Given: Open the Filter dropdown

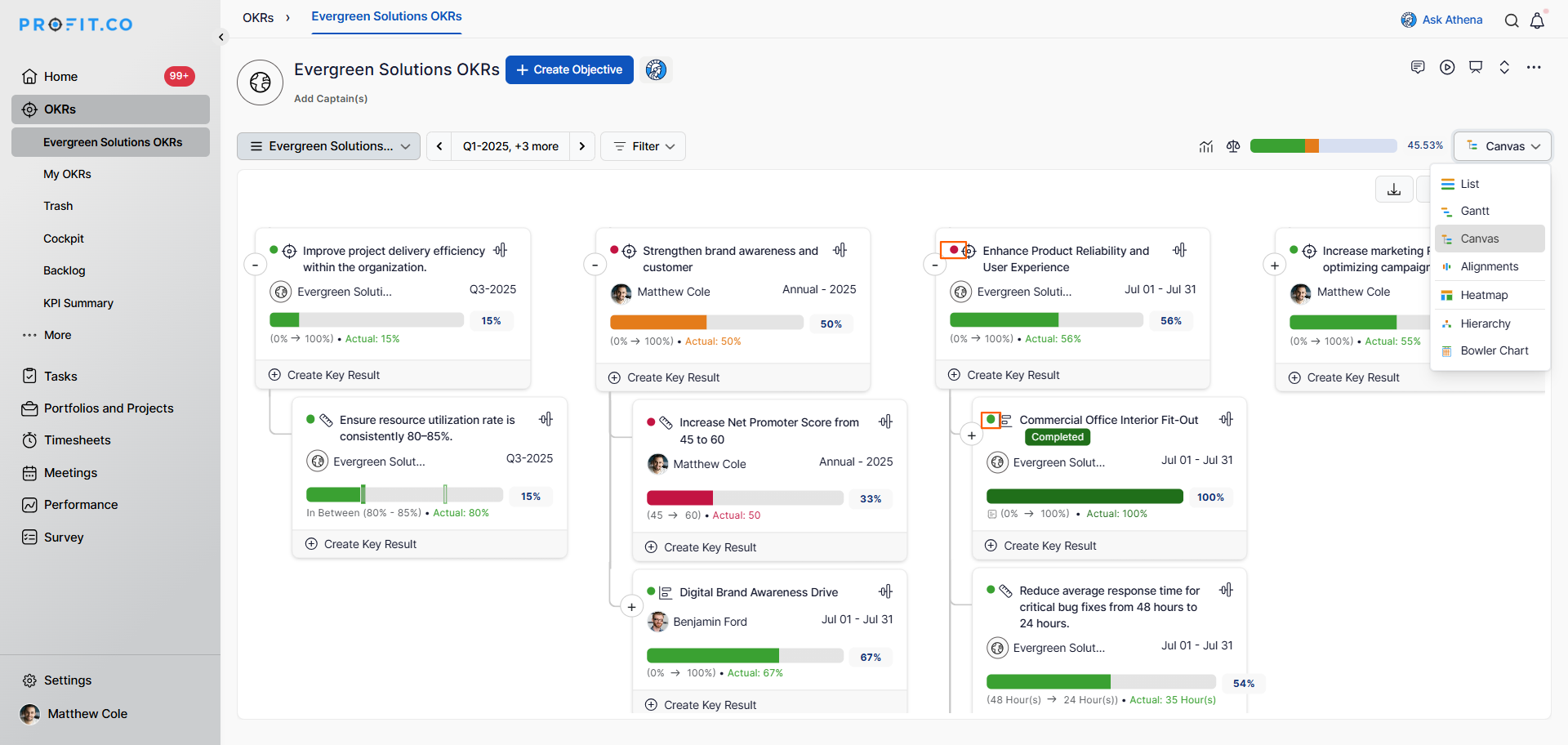Looking at the screenshot, I should (x=644, y=146).
